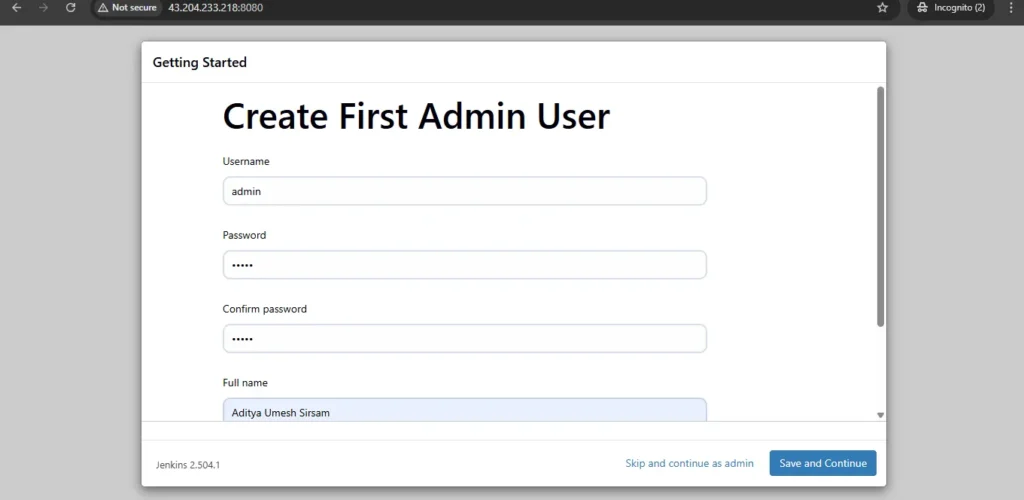Click the Confirm password label
Viewport: 1024px width, 500px height.
coord(264,309)
